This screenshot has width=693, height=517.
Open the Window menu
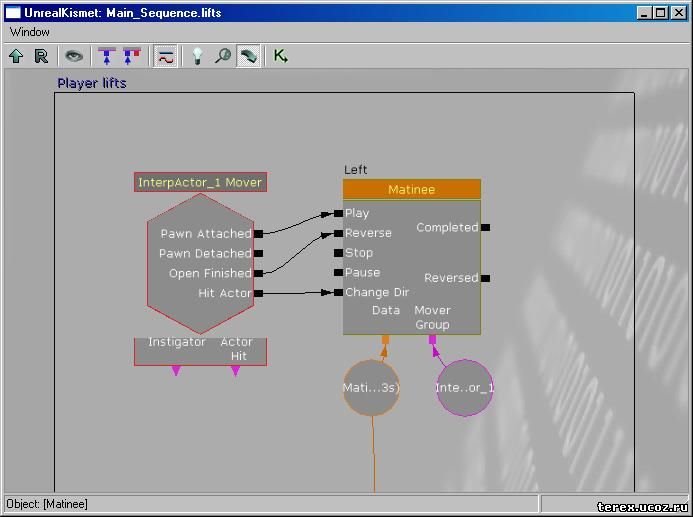coord(30,32)
